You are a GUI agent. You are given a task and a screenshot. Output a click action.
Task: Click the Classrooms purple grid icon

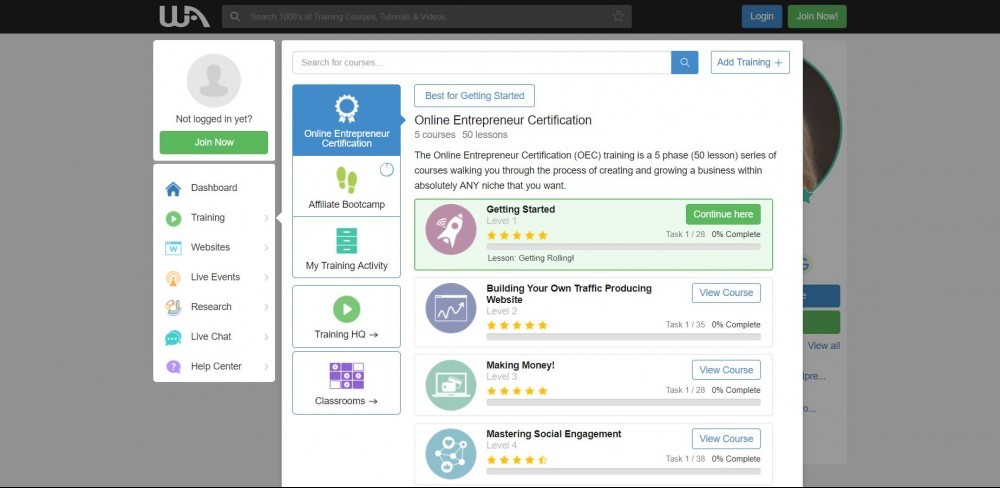[x=346, y=376]
